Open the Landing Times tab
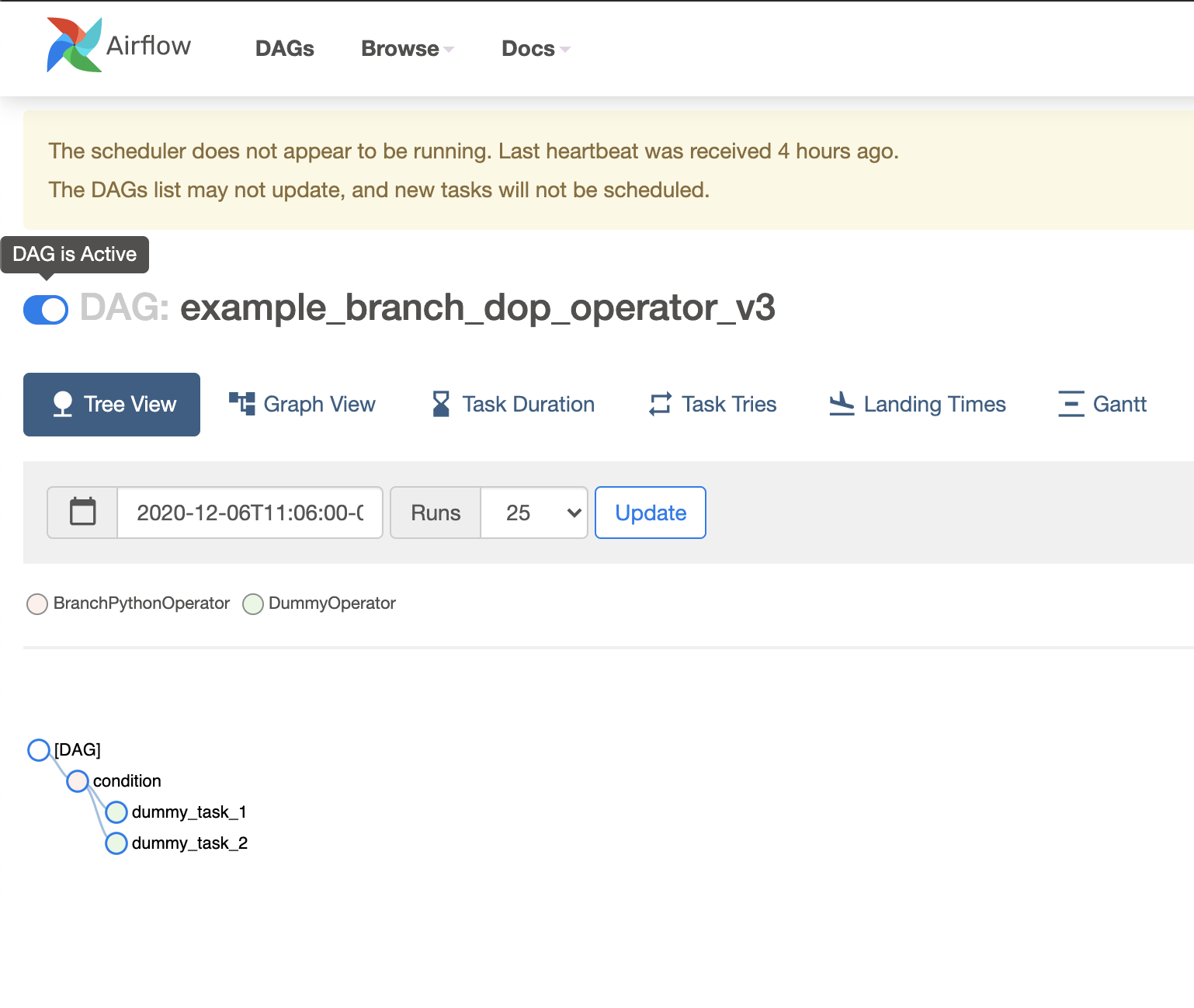 917,405
